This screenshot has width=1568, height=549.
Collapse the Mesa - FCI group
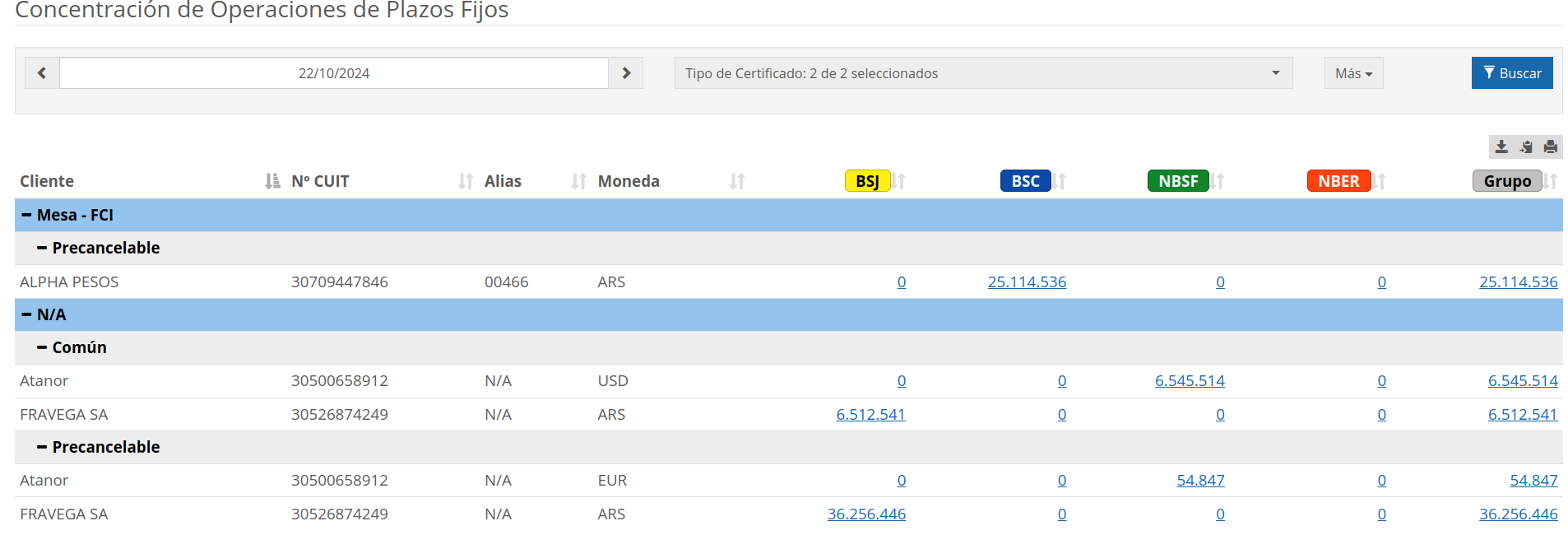click(27, 215)
